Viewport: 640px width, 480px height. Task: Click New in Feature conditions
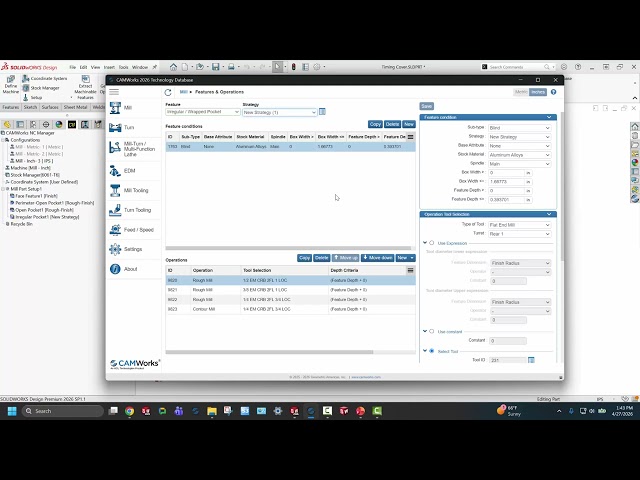pyautogui.click(x=409, y=124)
